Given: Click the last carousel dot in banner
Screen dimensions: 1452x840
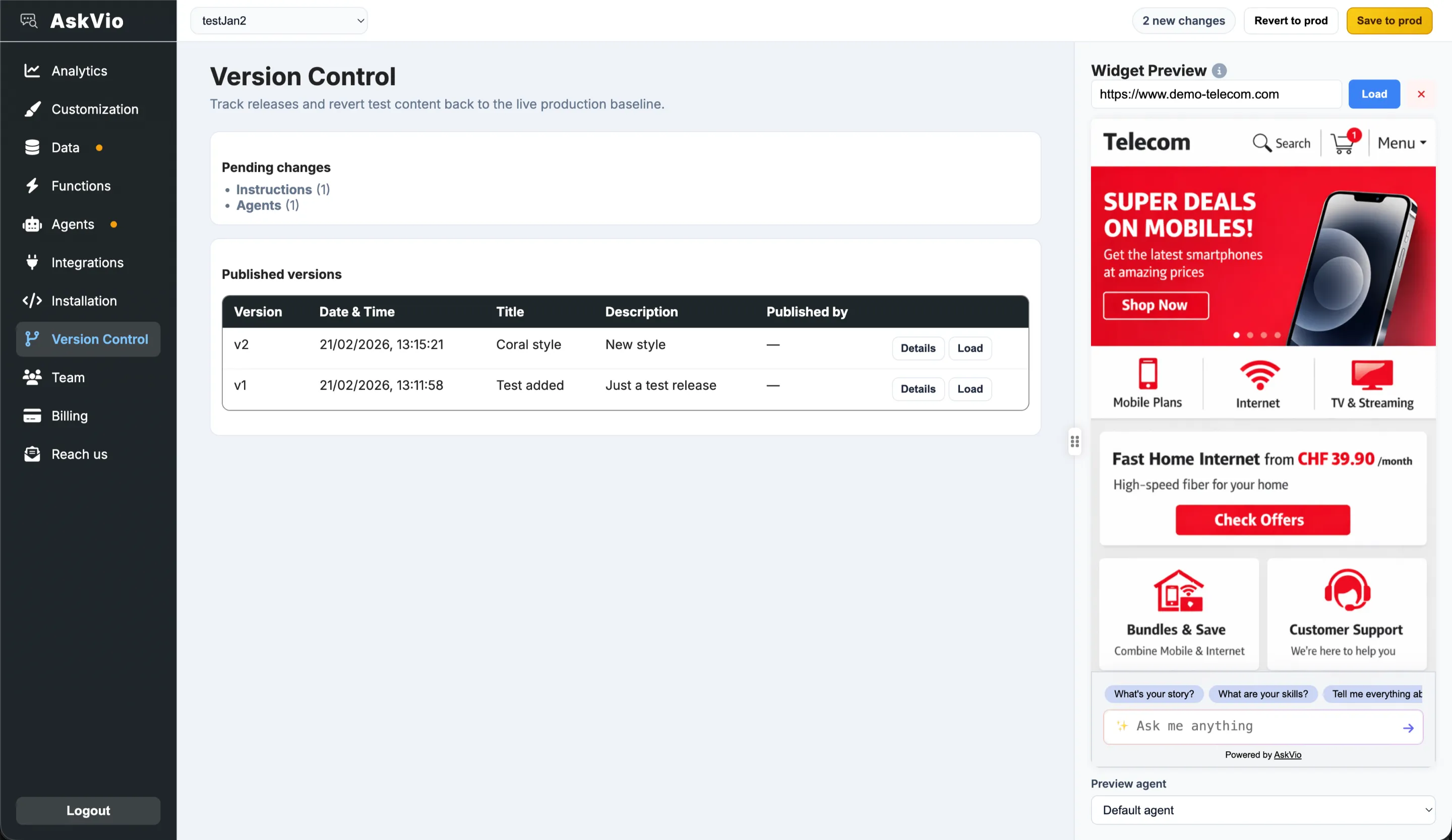Looking at the screenshot, I should [1278, 335].
